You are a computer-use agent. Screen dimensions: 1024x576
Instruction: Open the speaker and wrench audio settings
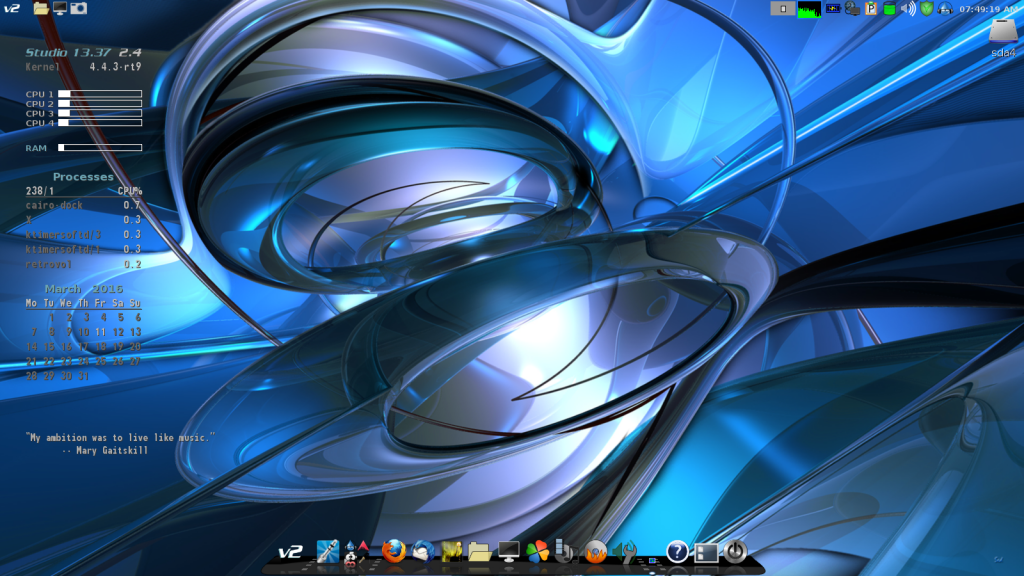(x=625, y=551)
